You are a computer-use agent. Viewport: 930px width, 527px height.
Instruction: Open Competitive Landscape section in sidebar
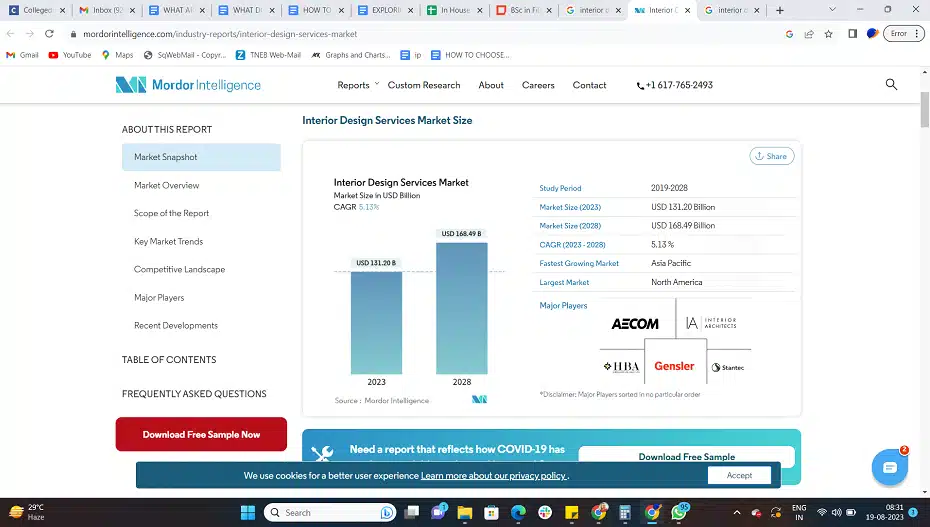point(180,269)
